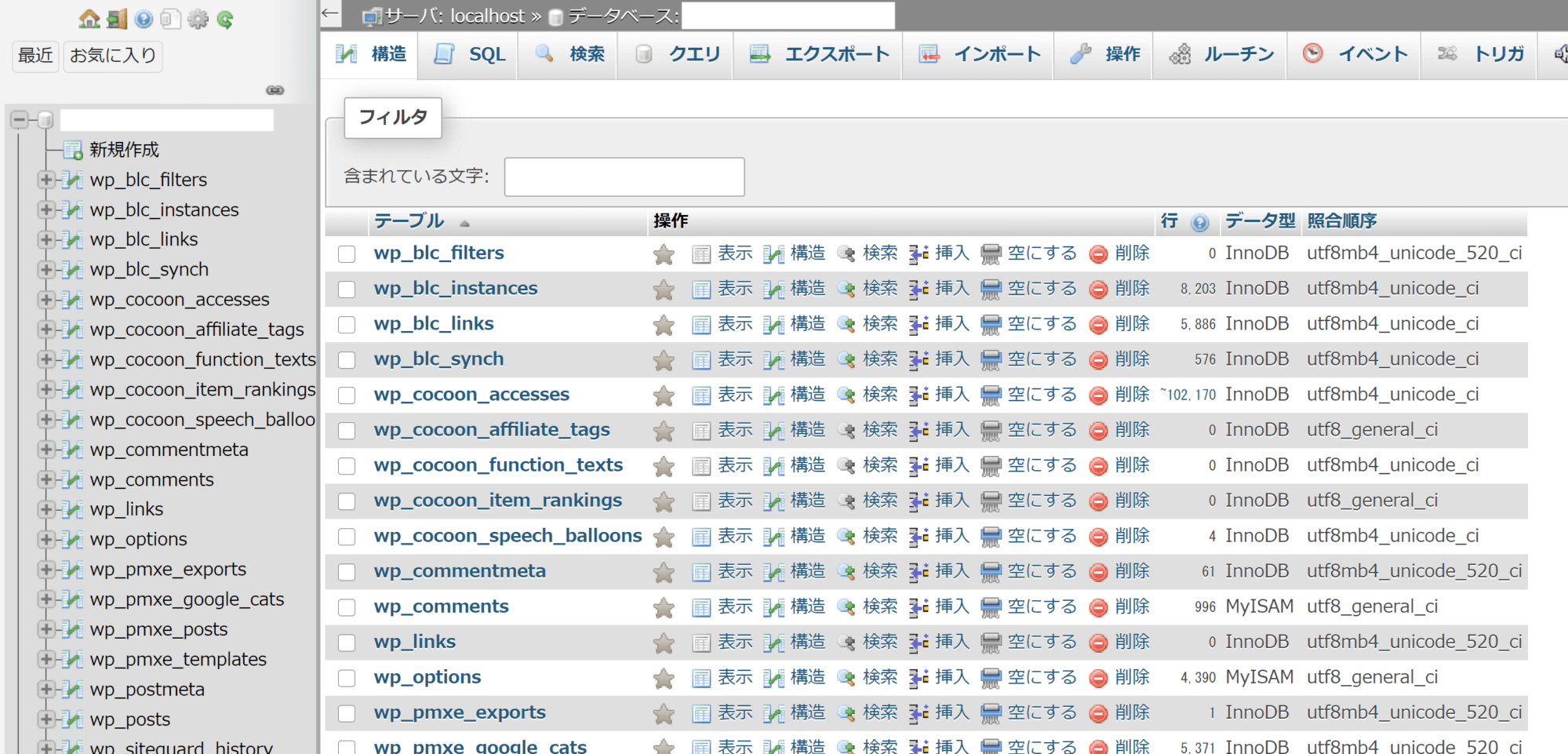Check the wp_blc_filters row checkbox
The width and height of the screenshot is (1568, 754).
[347, 254]
